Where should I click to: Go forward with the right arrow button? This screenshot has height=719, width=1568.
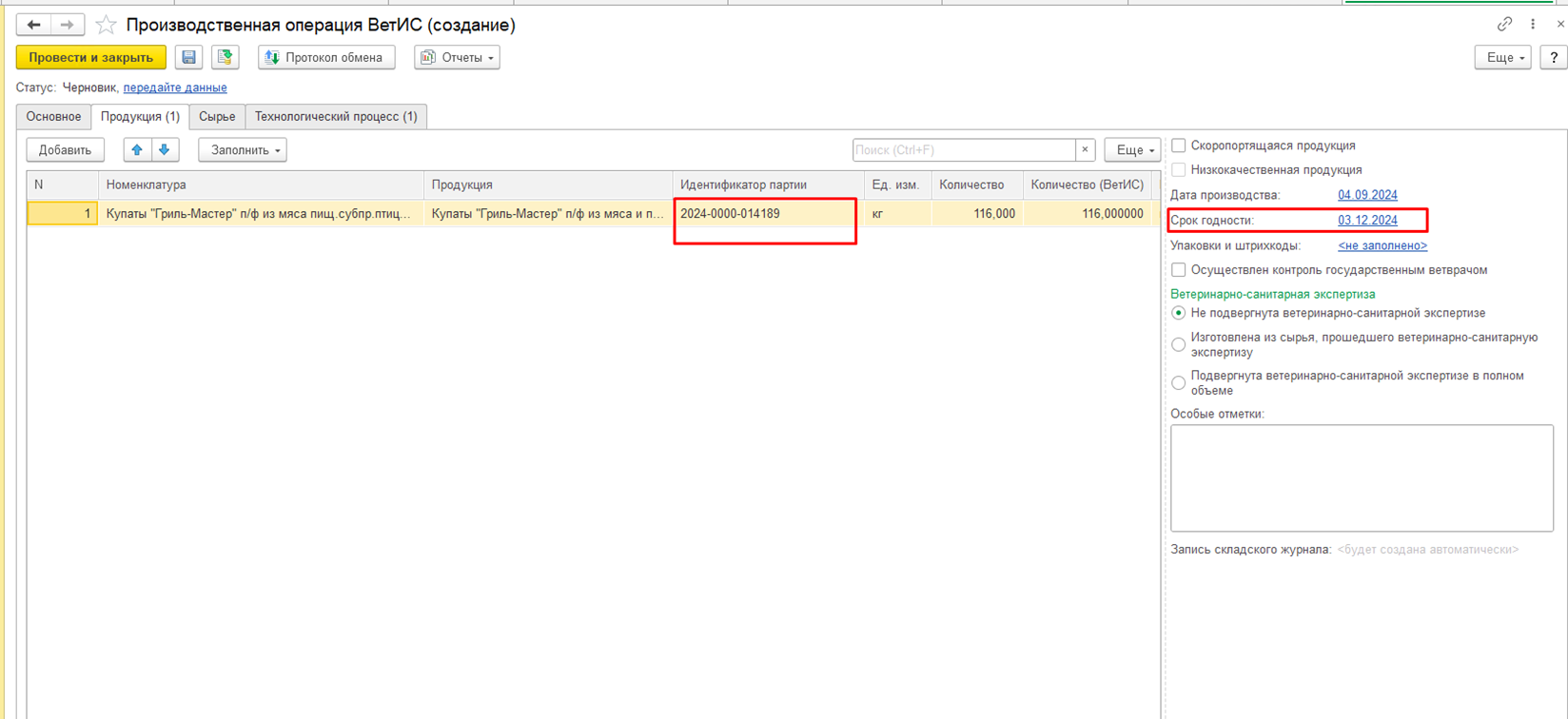pos(67,25)
